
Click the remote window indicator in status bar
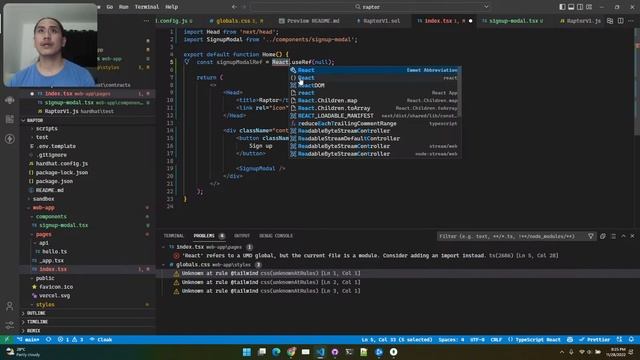click(7, 340)
